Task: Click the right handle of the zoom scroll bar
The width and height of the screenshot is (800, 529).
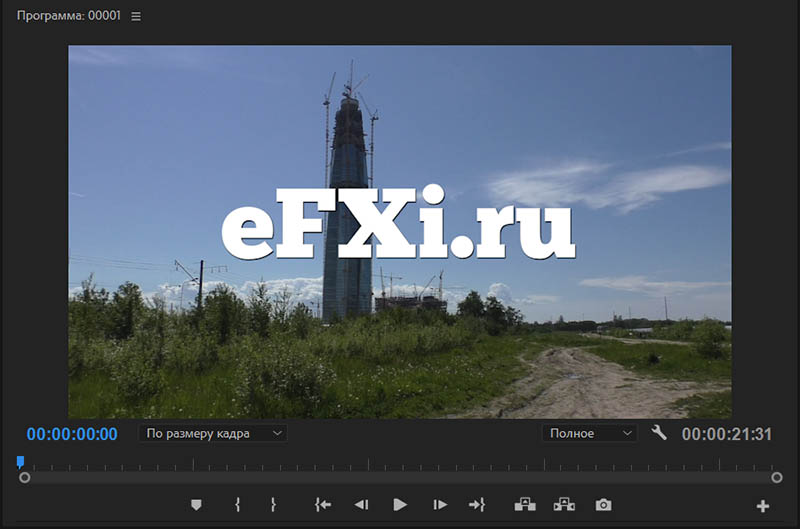Action: click(777, 477)
